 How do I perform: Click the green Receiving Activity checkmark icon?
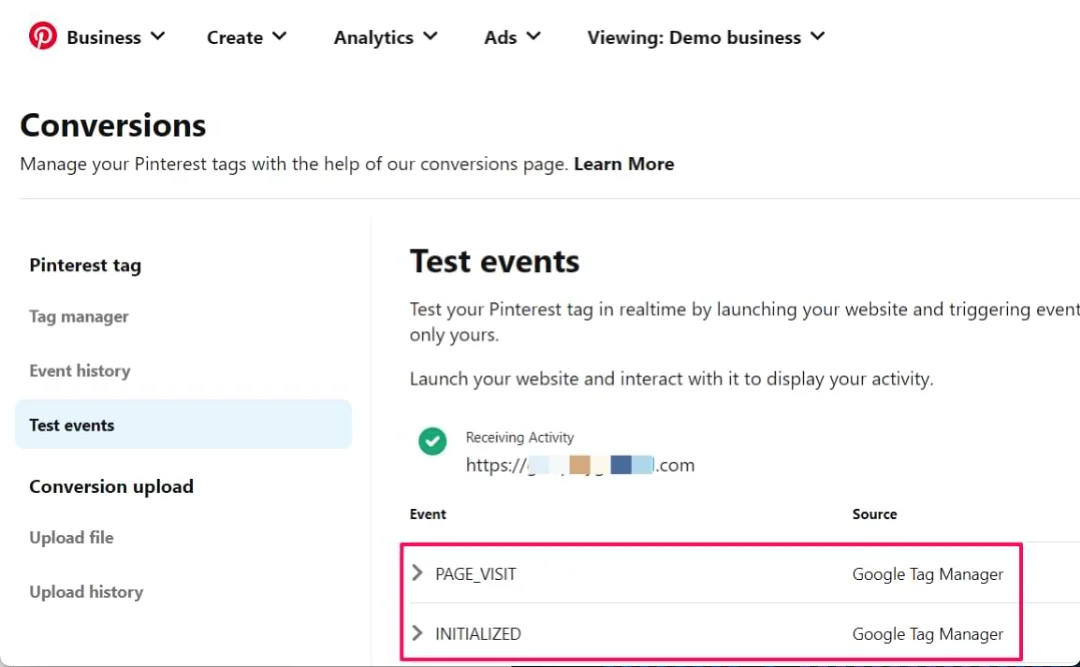pyautogui.click(x=433, y=441)
